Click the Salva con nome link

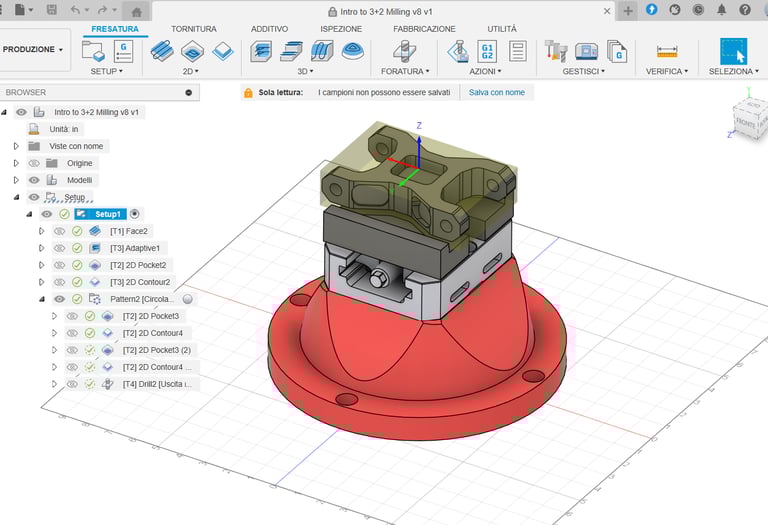pyautogui.click(x=498, y=92)
